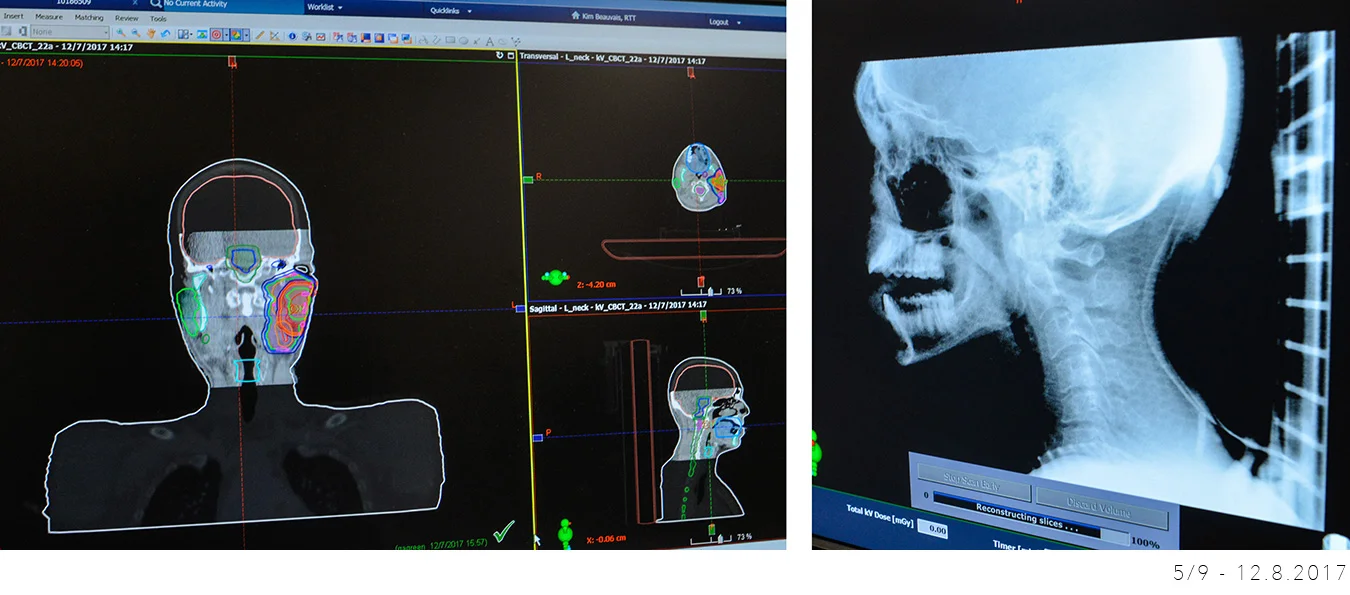Click the undo arrow toolbar icon
This screenshot has width=1350, height=595.
[165, 34]
